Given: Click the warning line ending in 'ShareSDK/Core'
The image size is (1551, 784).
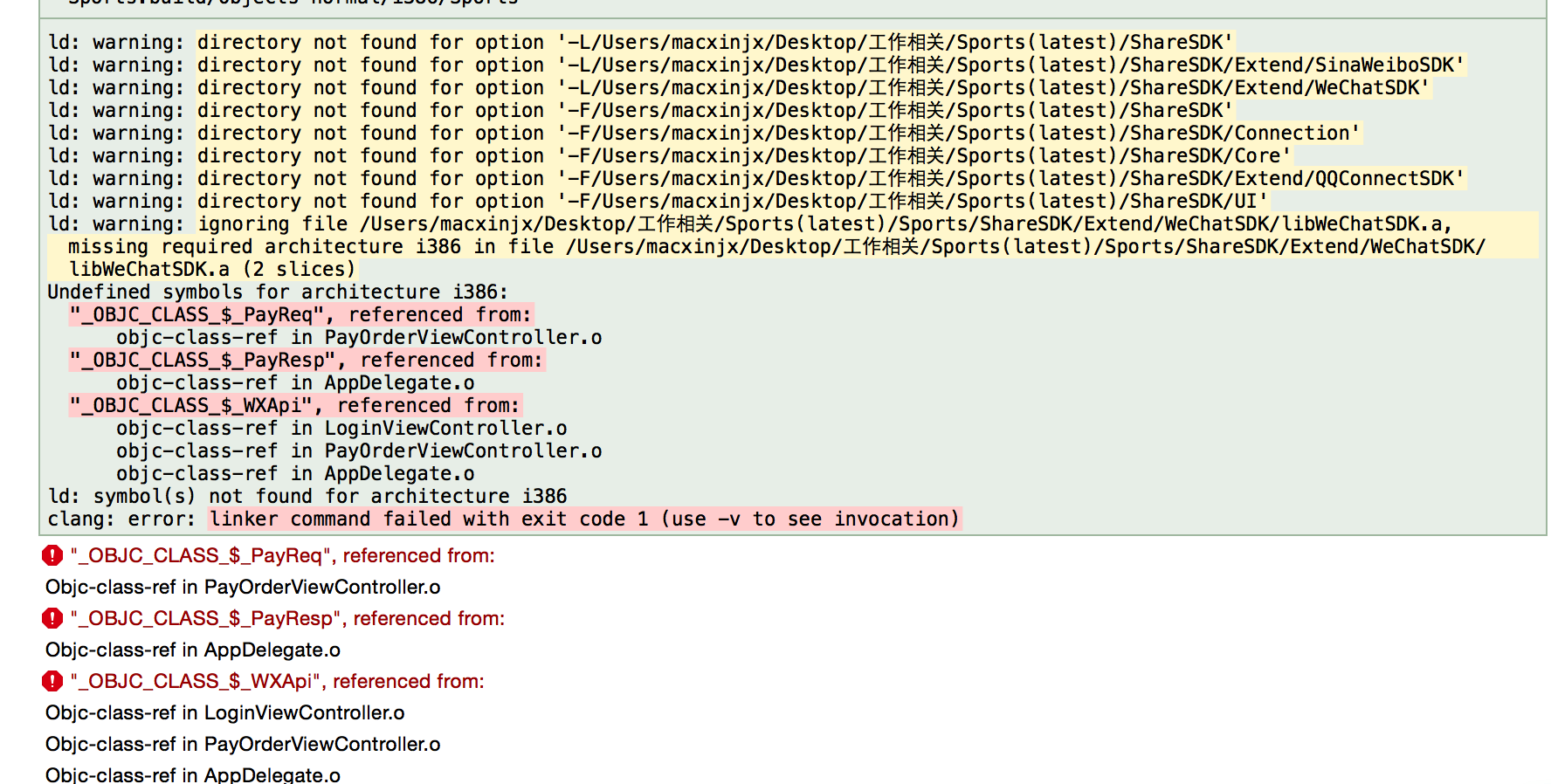Looking at the screenshot, I should pos(670,155).
